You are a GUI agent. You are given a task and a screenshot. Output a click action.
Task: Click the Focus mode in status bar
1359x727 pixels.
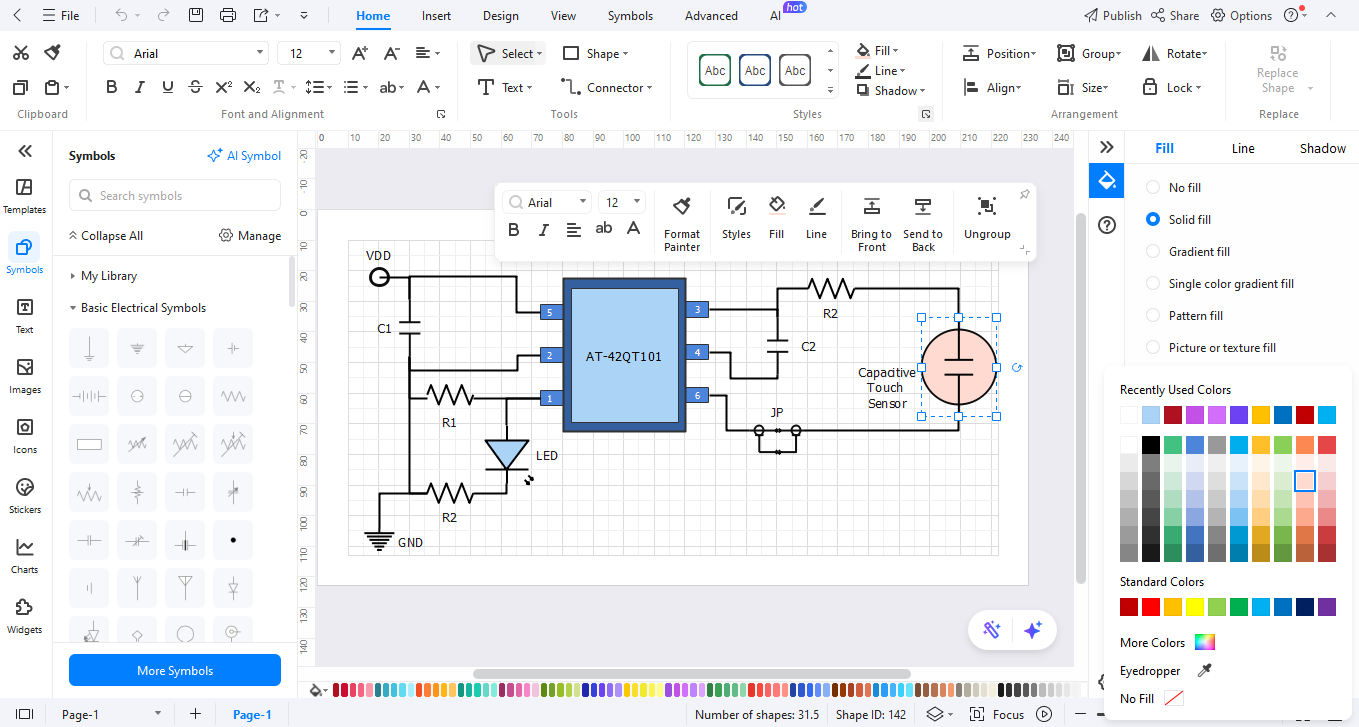pyautogui.click(x=998, y=714)
